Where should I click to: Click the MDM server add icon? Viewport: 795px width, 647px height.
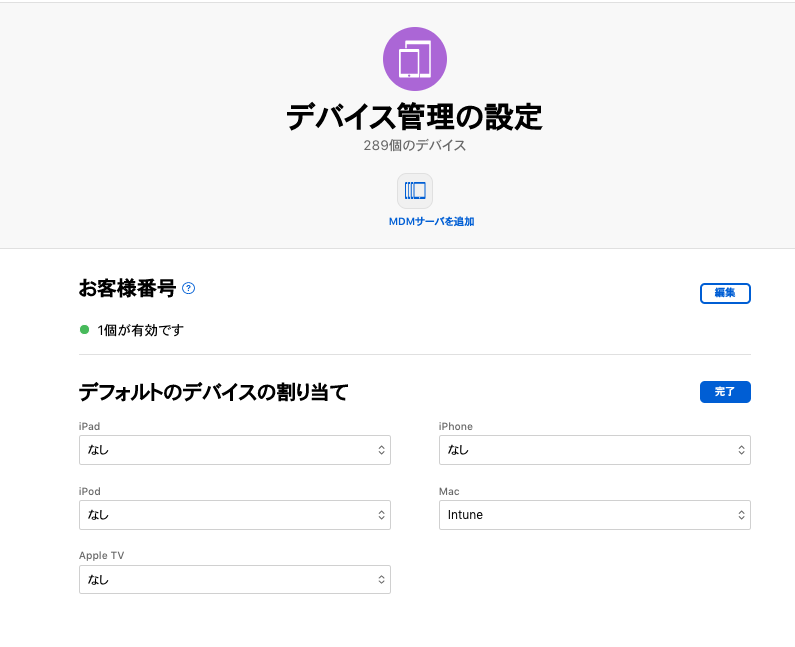click(415, 191)
